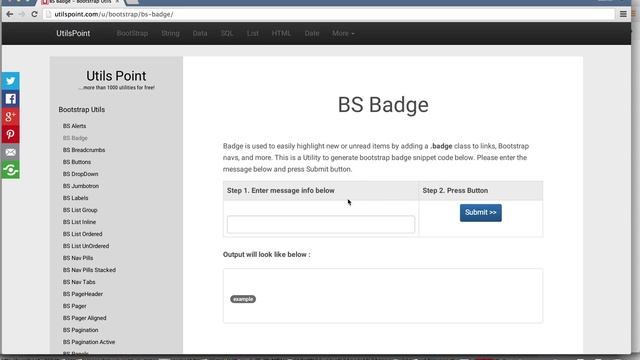This screenshot has width=640, height=360.
Task: Open BS Nav Pills Stacked in sidebar
Action: coord(89,270)
